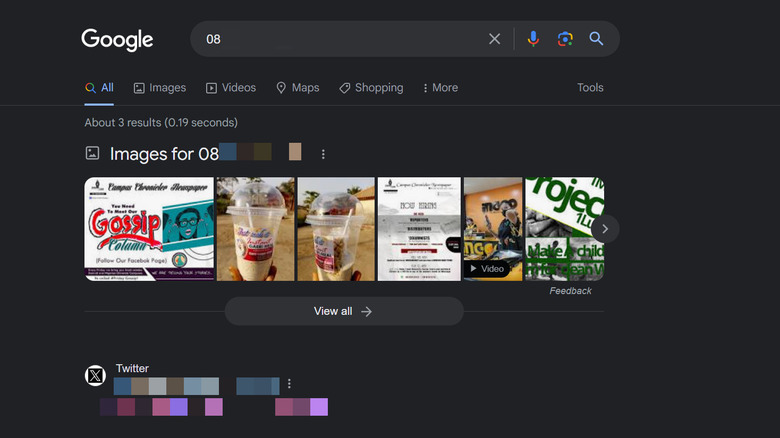Open second drink cup photo
The width and height of the screenshot is (780, 438).
(336, 229)
